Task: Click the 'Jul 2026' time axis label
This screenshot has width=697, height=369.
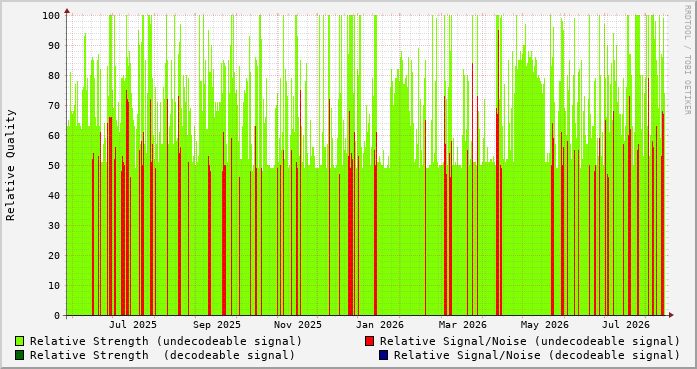Action: (625, 325)
